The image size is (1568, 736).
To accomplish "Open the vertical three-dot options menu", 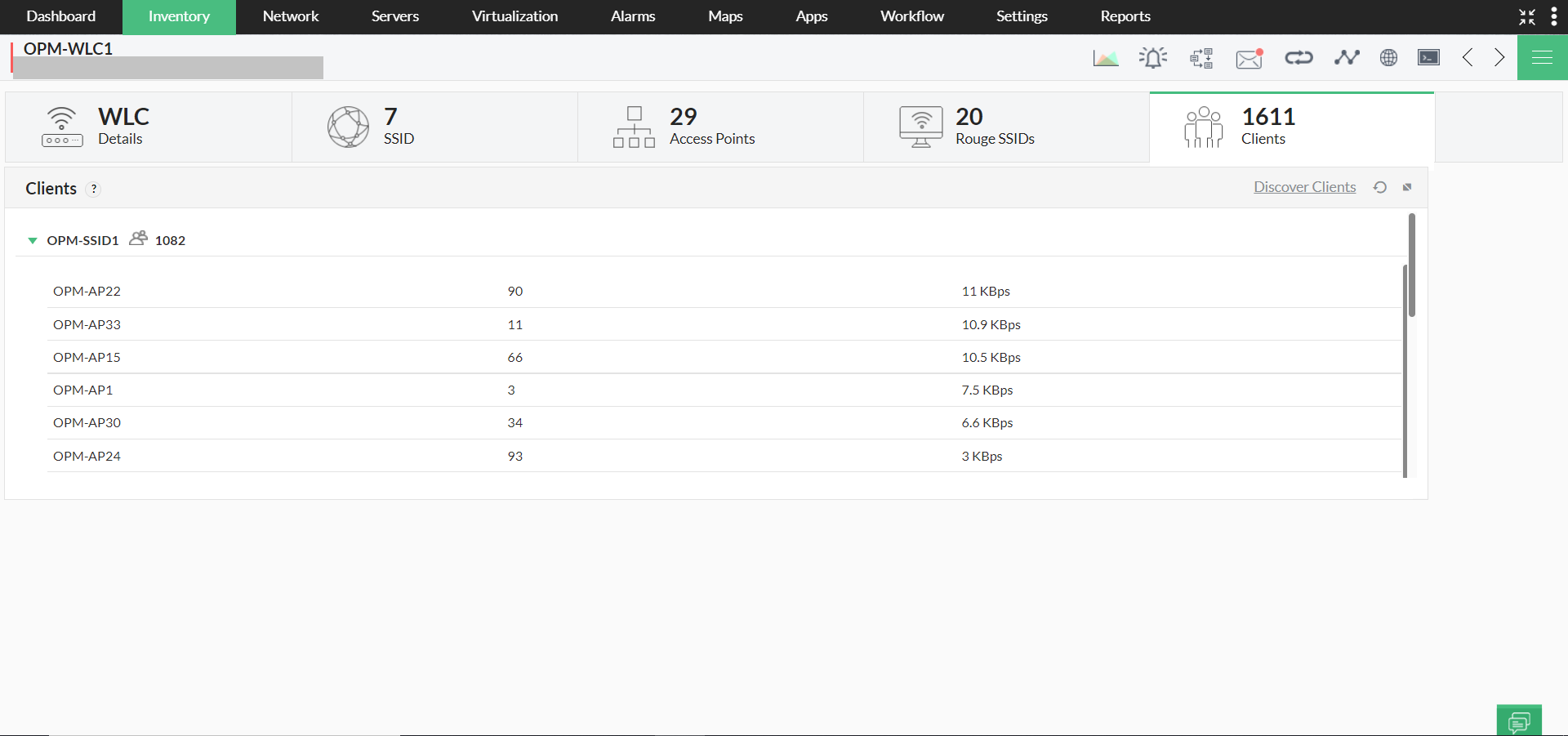I will point(1553,16).
